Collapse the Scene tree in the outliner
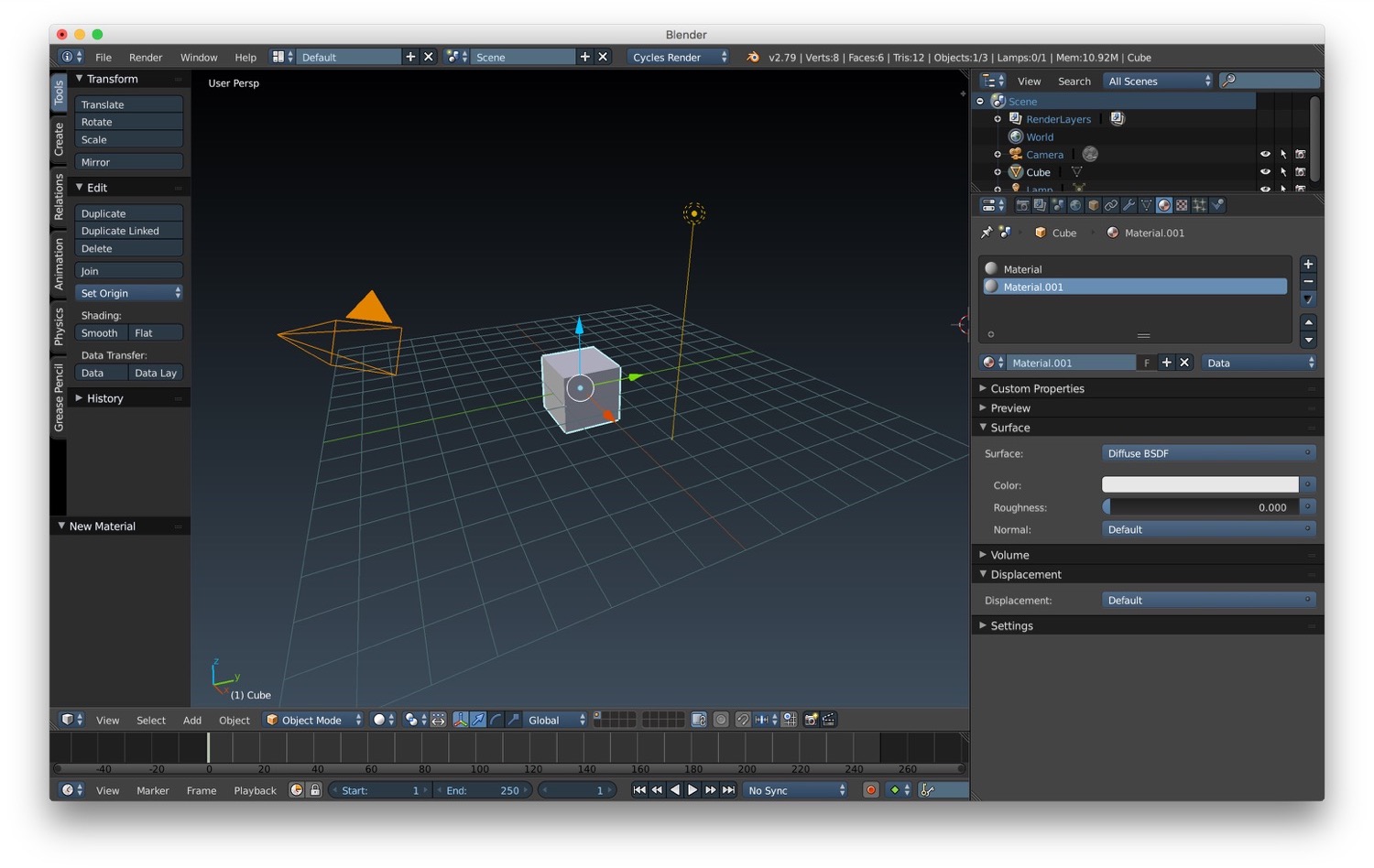This screenshot has height=868, width=1374. pyautogui.click(x=980, y=101)
